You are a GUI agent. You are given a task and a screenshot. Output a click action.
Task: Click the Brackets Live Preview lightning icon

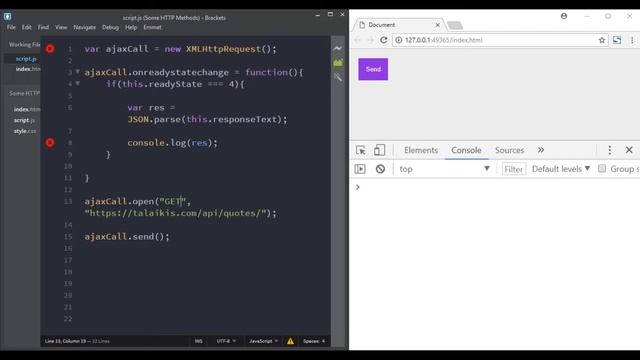338,49
